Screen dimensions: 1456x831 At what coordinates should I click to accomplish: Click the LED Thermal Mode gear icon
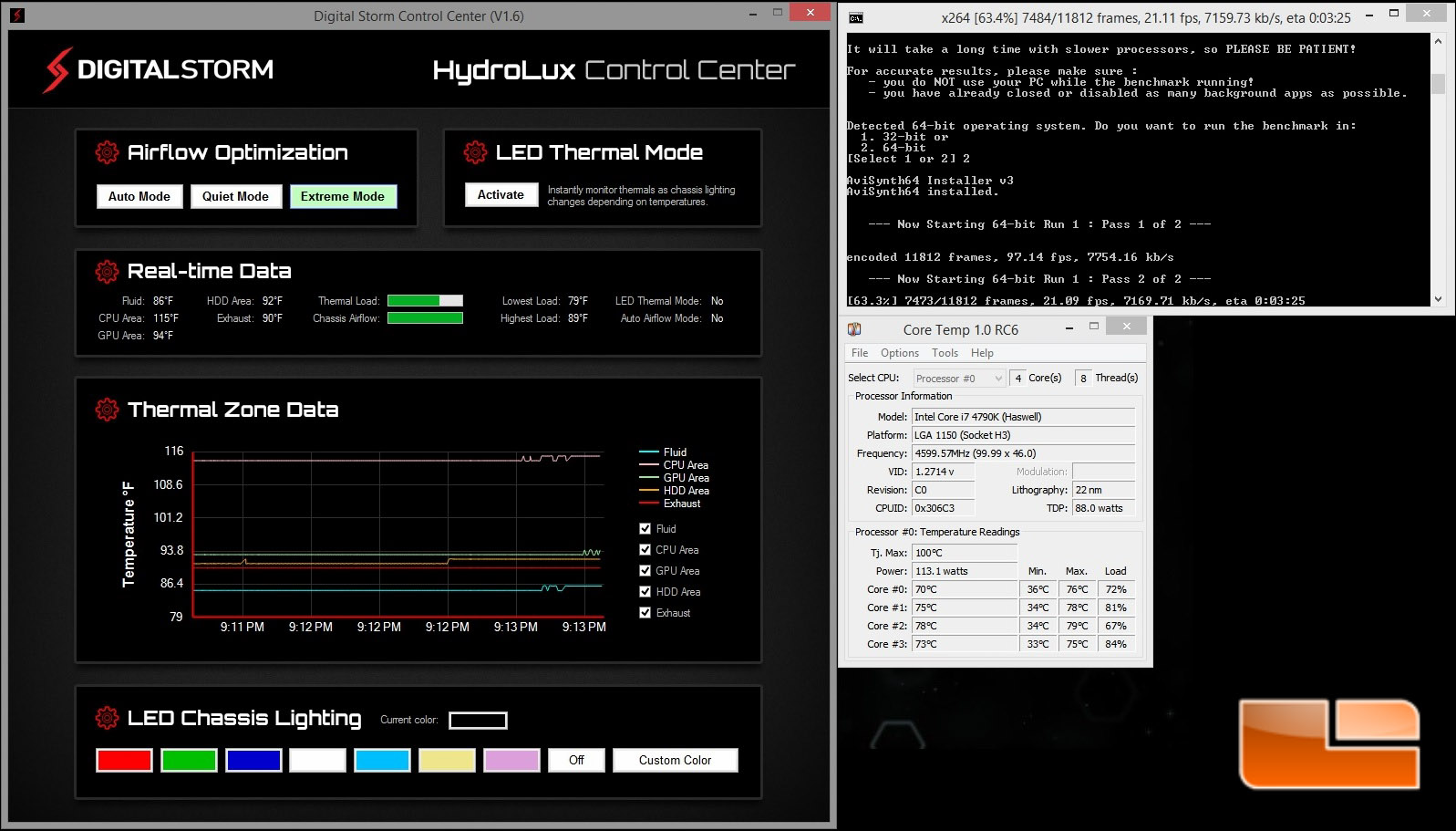(x=475, y=152)
